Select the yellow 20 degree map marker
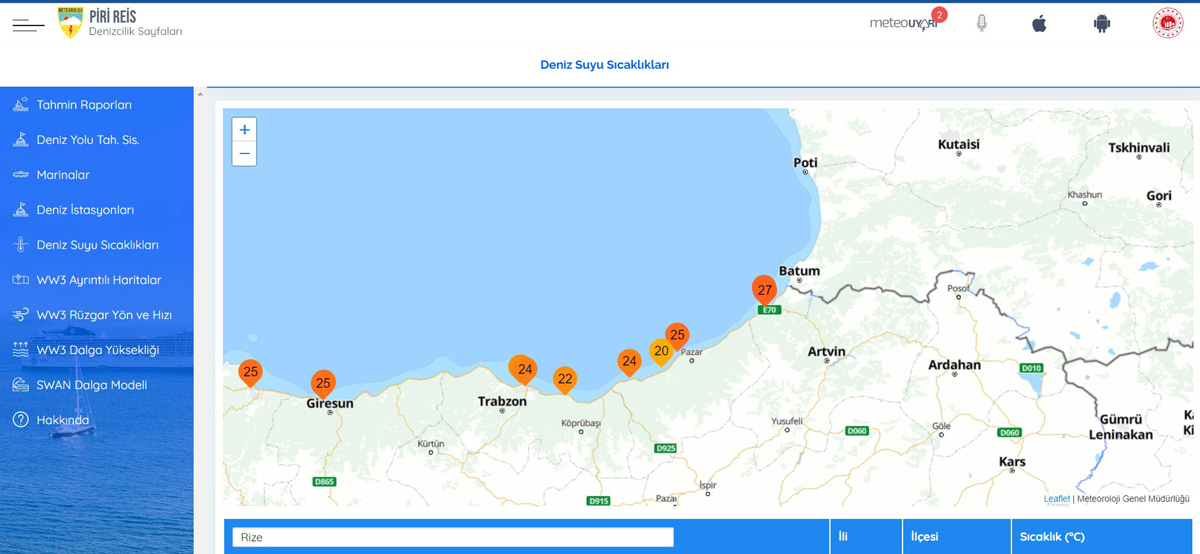Image resolution: width=1200 pixels, height=554 pixels. 660,351
